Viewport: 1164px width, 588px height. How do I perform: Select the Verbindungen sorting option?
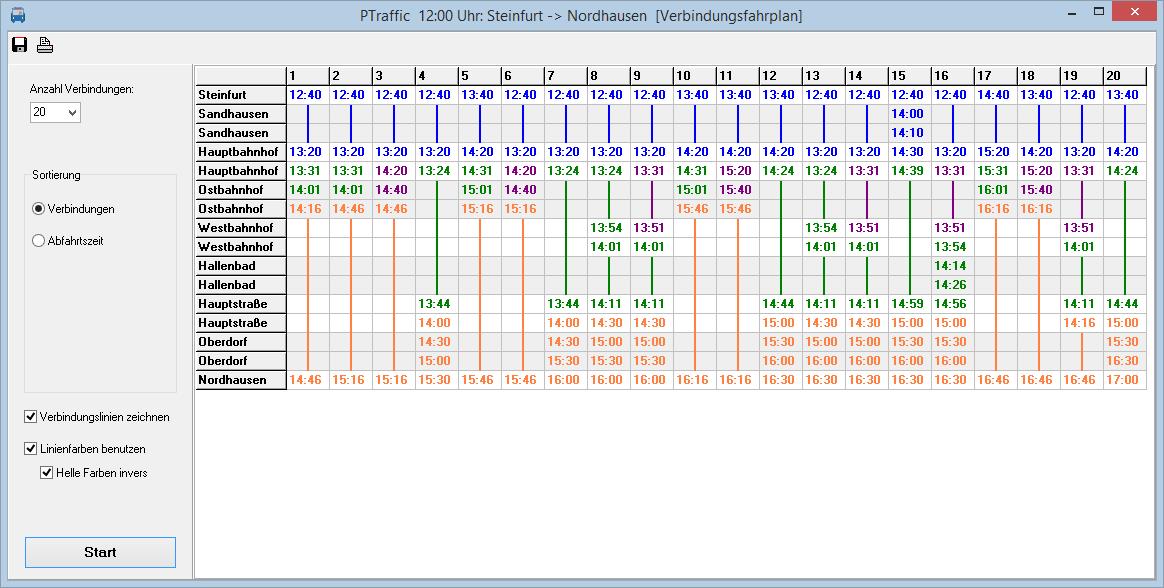point(39,209)
